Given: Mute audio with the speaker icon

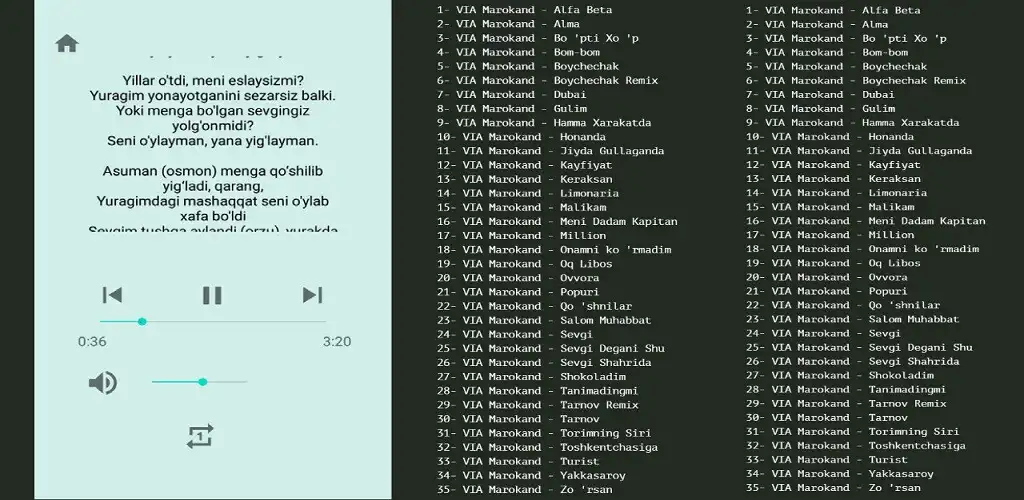Looking at the screenshot, I should (x=102, y=382).
